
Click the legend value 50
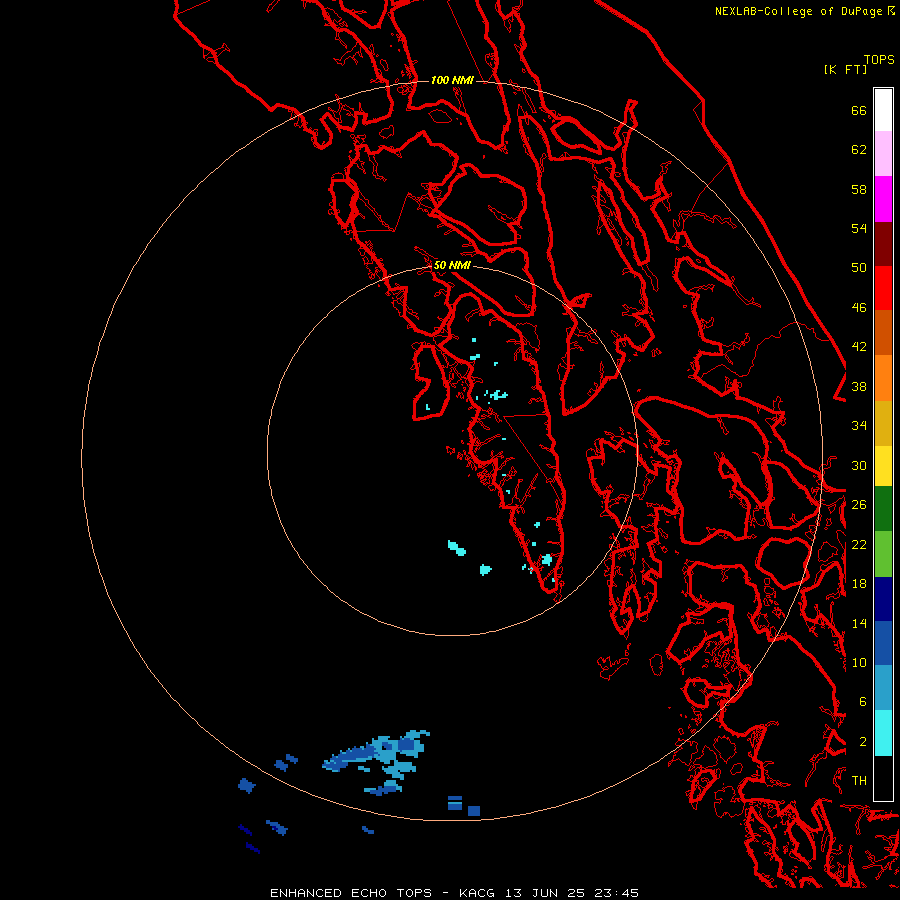point(859,268)
